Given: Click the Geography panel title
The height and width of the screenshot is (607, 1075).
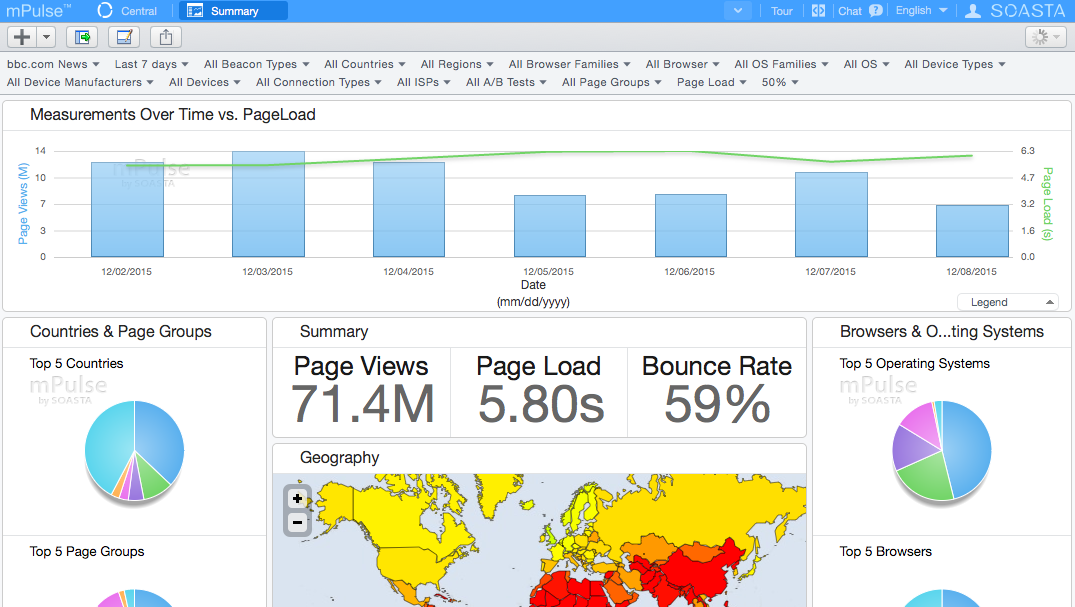Looking at the screenshot, I should coord(339,457).
